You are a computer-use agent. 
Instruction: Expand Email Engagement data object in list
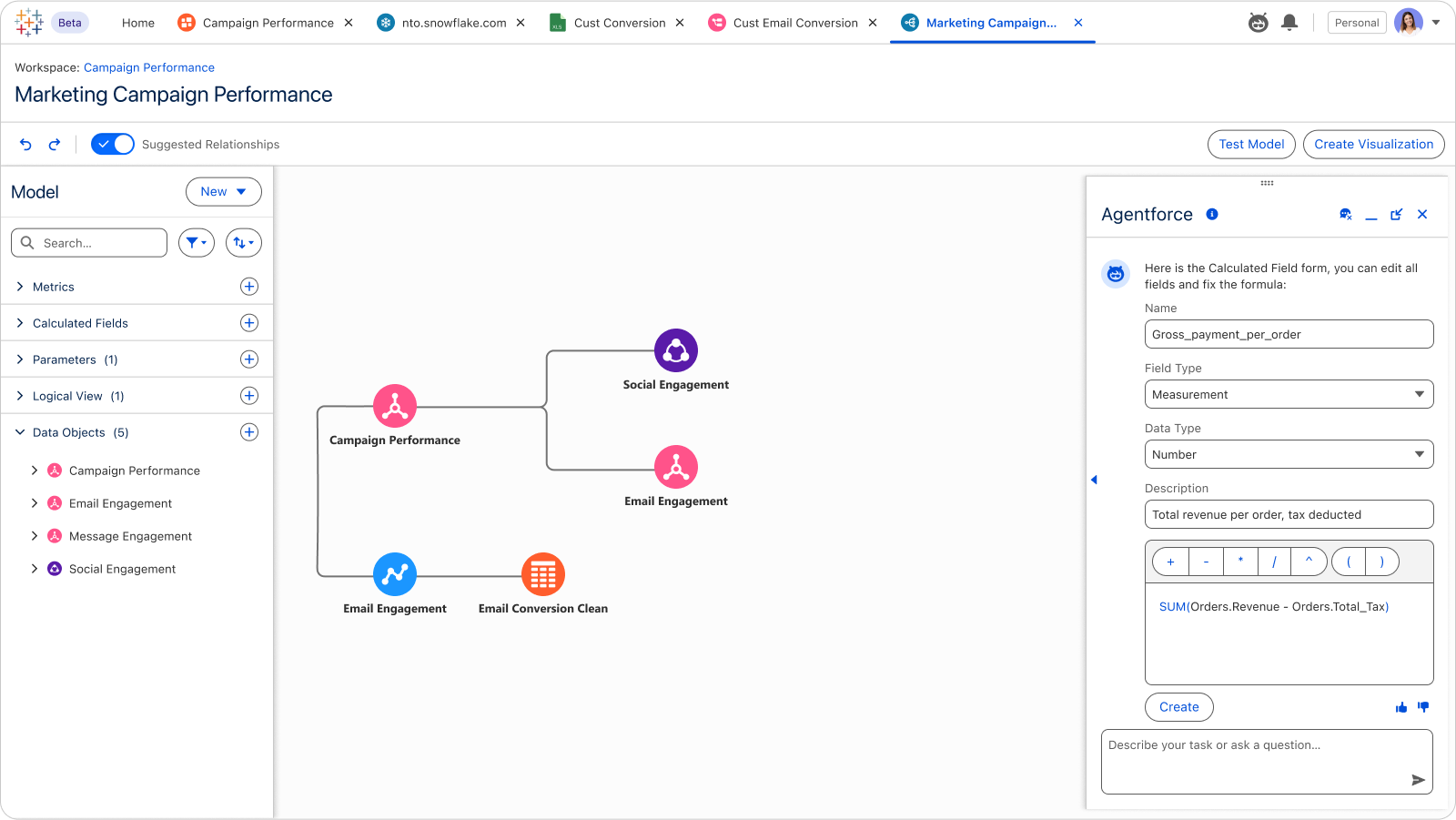click(x=35, y=503)
